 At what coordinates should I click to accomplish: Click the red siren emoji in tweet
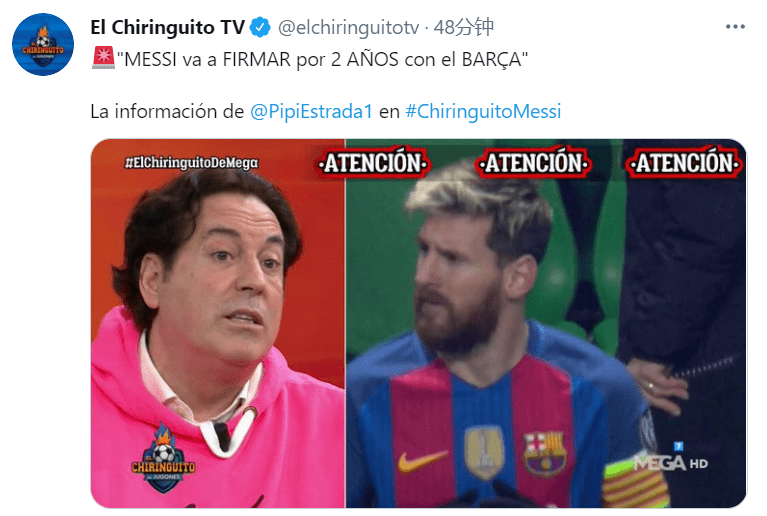click(103, 58)
